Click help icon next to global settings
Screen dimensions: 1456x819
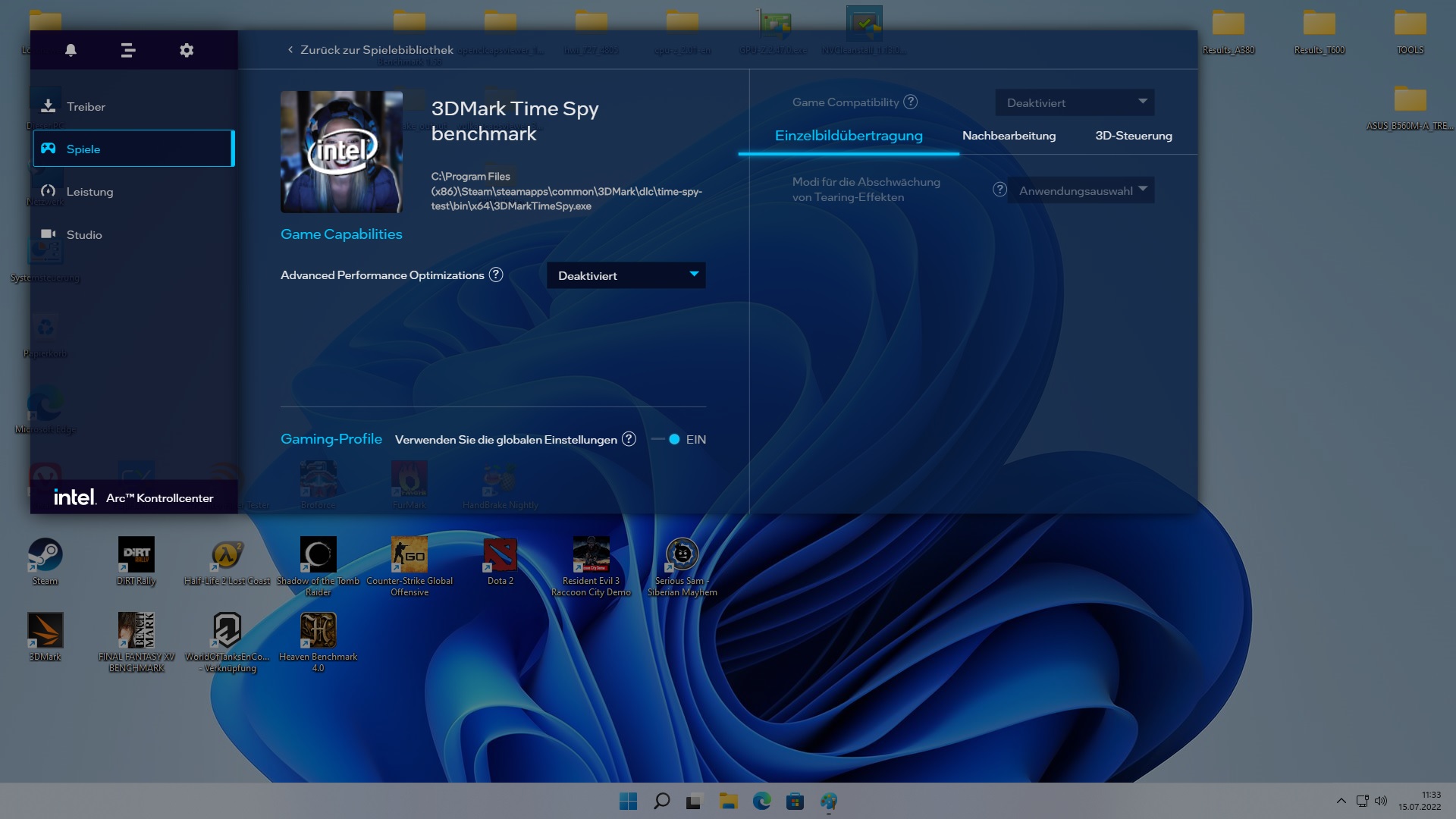629,440
